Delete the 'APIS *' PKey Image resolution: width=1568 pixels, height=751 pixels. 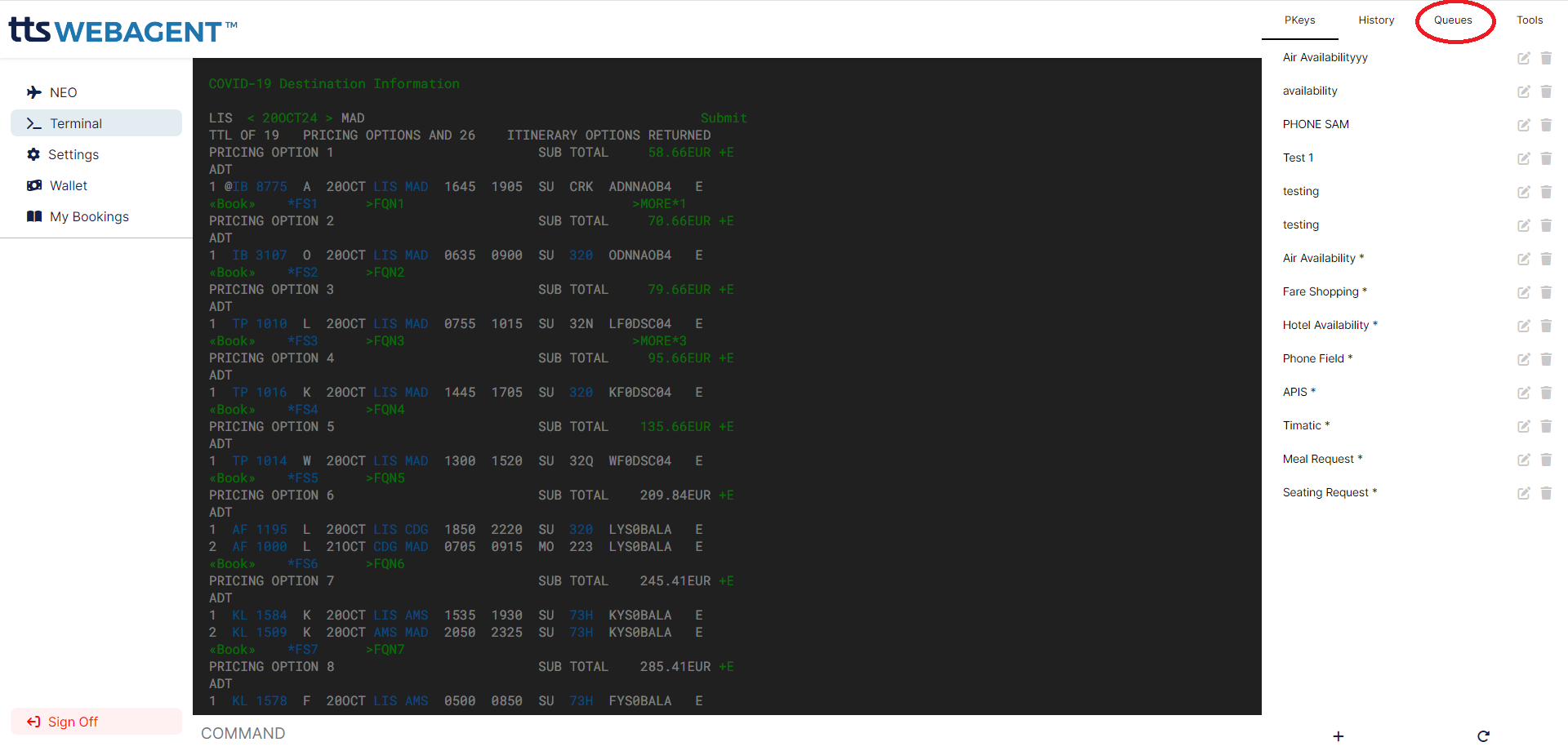[x=1546, y=393]
